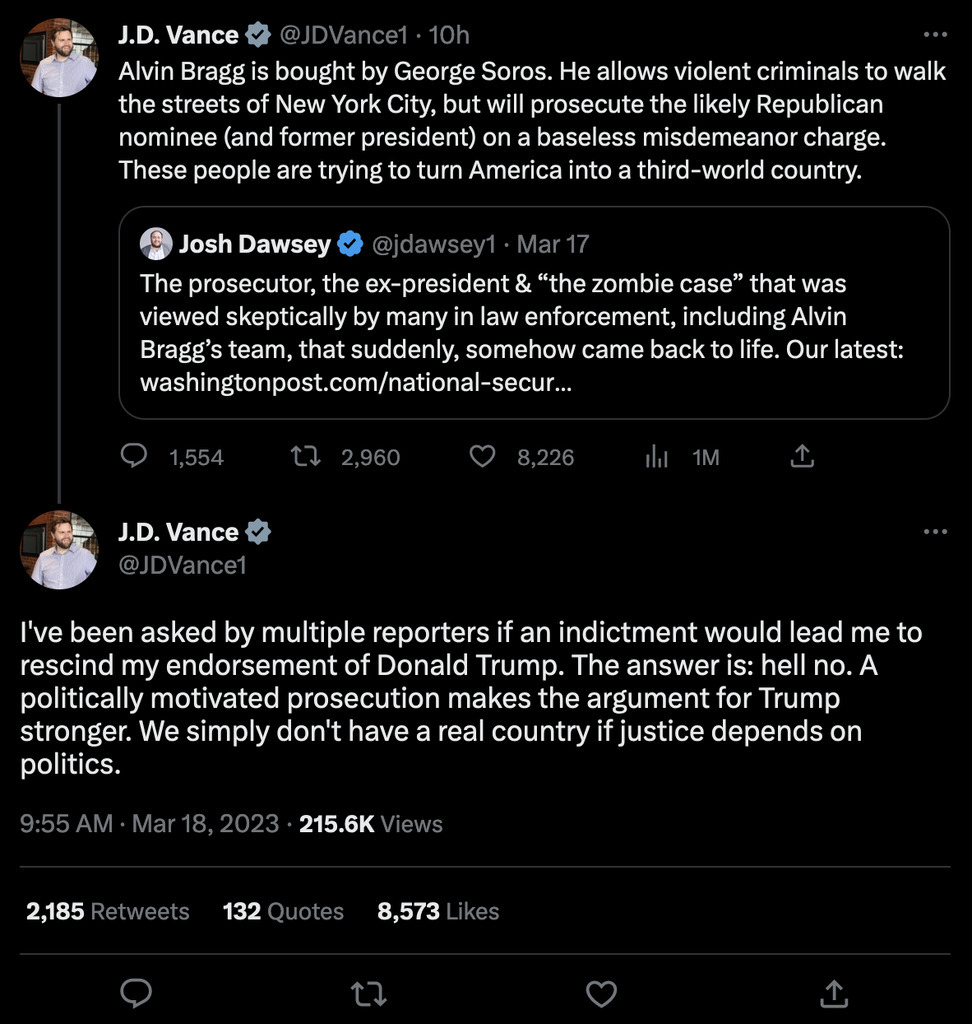Open Josh Dawsey's quoted tweet profile name
Image resolution: width=972 pixels, height=1024 pixels.
point(254,243)
